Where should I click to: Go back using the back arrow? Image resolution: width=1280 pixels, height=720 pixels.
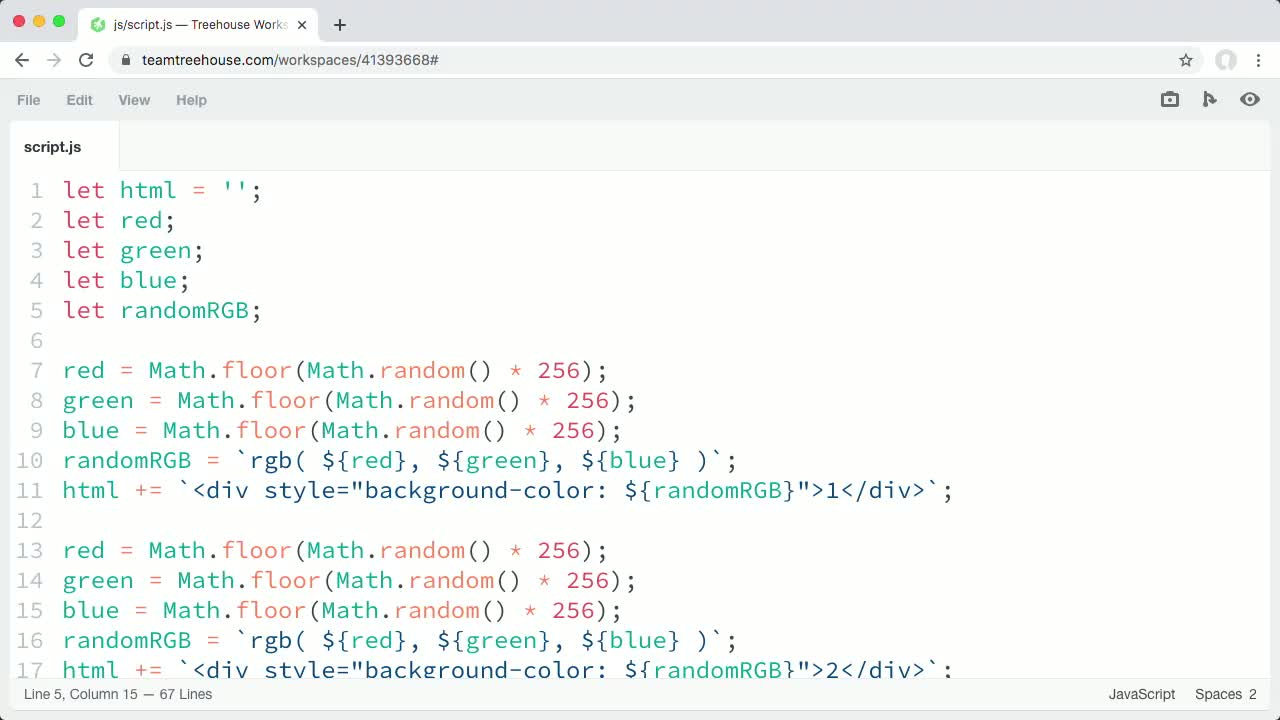pos(22,60)
